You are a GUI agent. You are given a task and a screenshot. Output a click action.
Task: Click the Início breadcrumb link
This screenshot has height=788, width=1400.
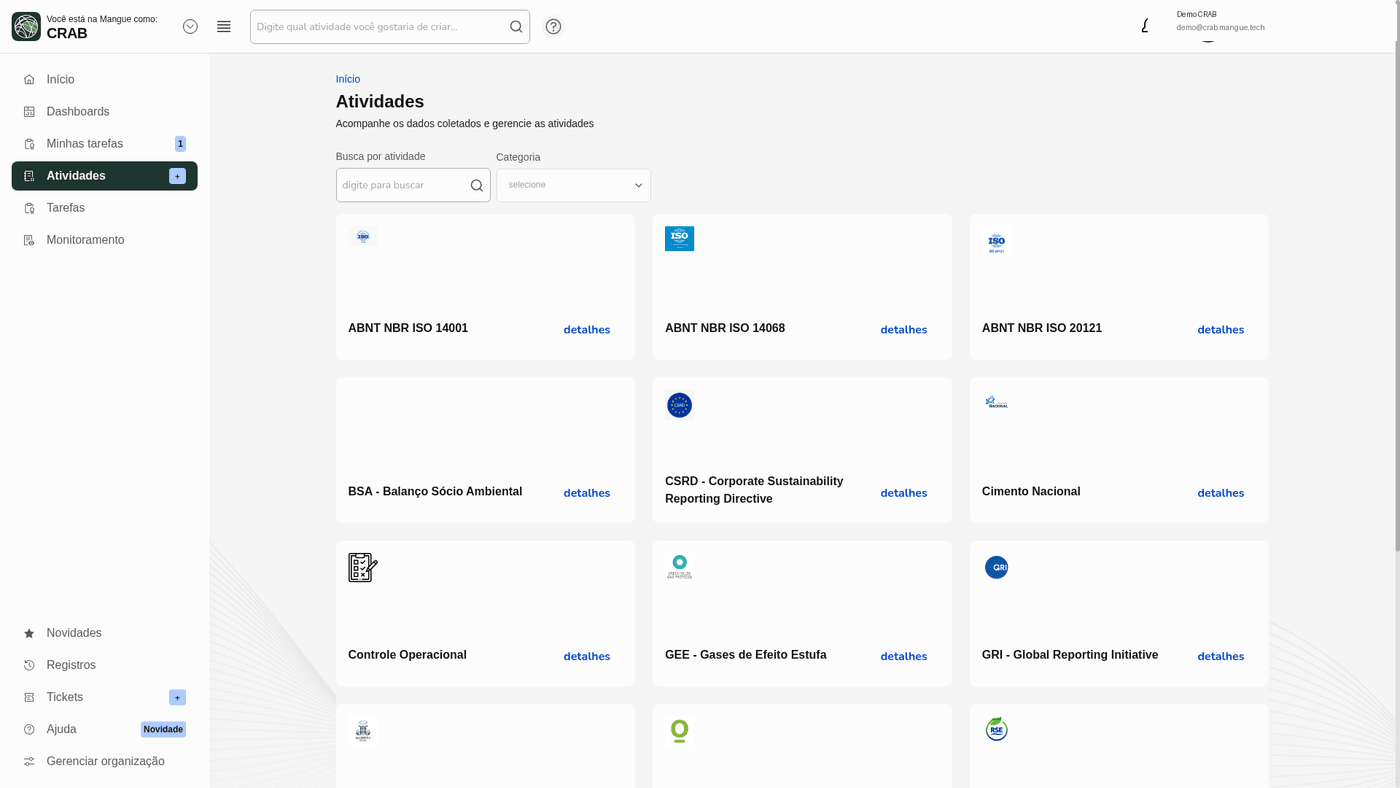click(348, 79)
